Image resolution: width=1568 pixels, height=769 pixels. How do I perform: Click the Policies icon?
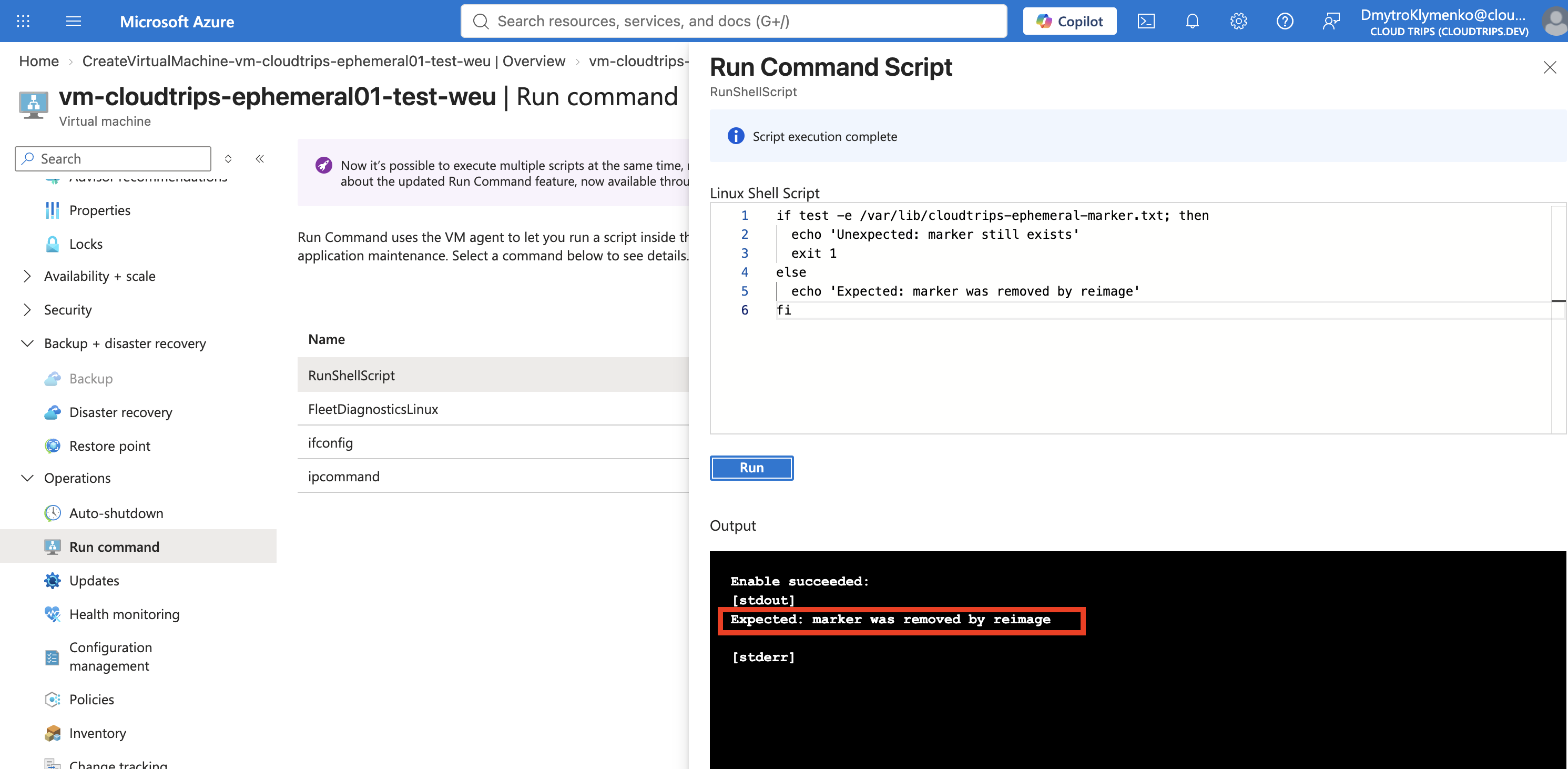[x=53, y=699]
